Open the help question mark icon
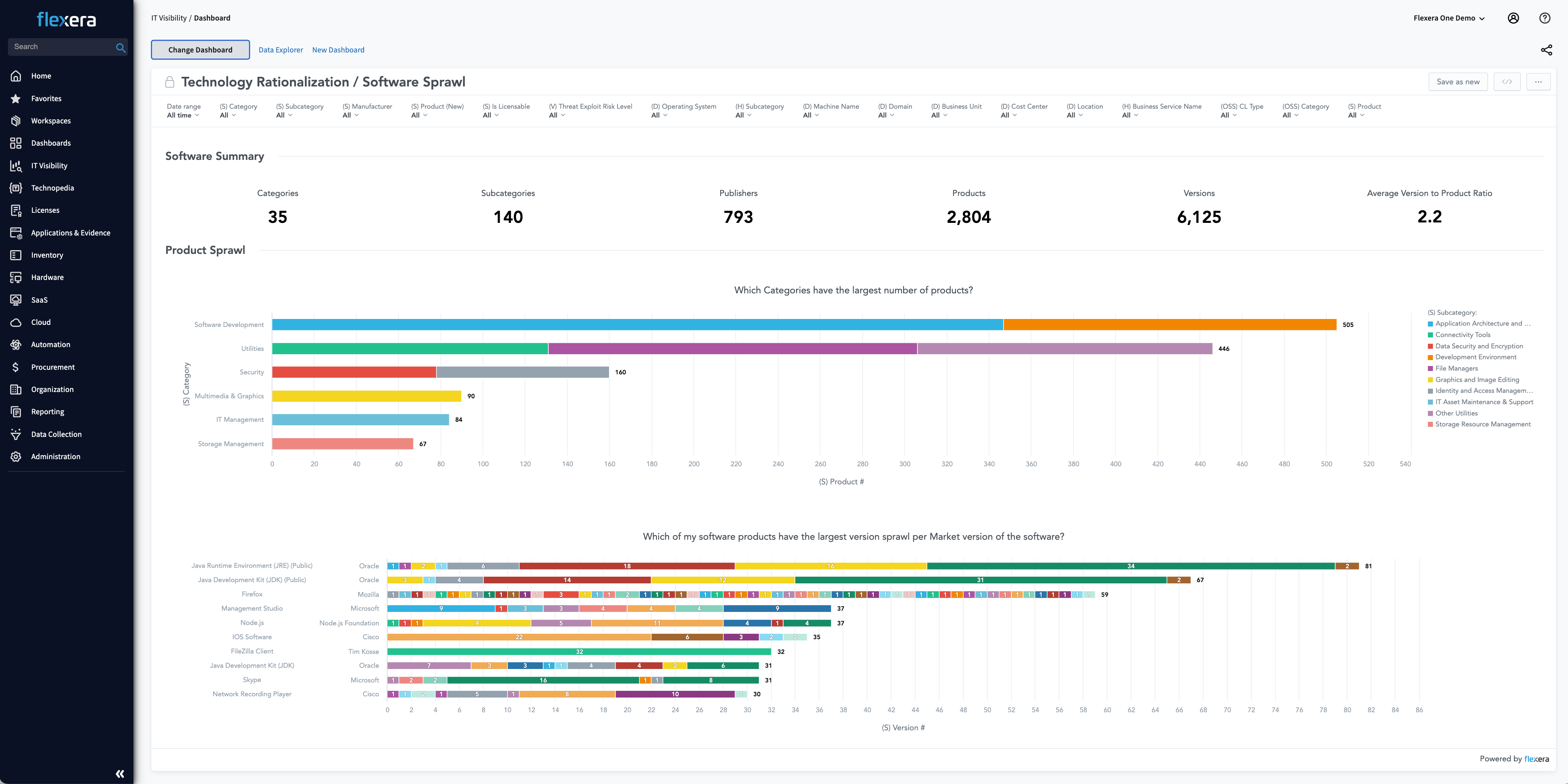1568x784 pixels. click(x=1544, y=18)
